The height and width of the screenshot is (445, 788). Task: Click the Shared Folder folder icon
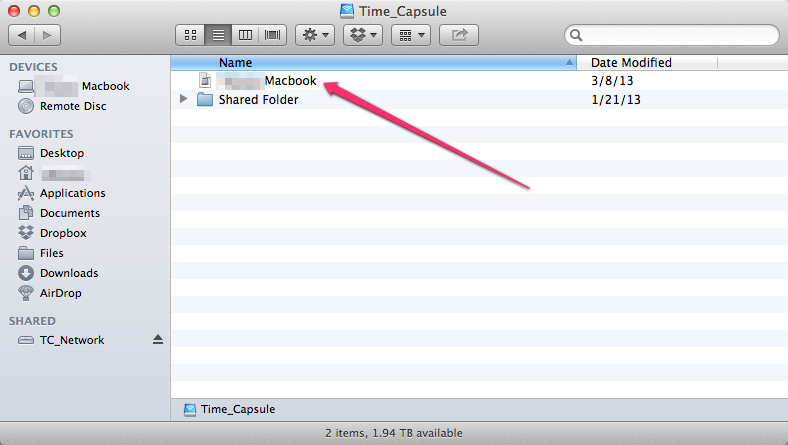click(x=205, y=100)
